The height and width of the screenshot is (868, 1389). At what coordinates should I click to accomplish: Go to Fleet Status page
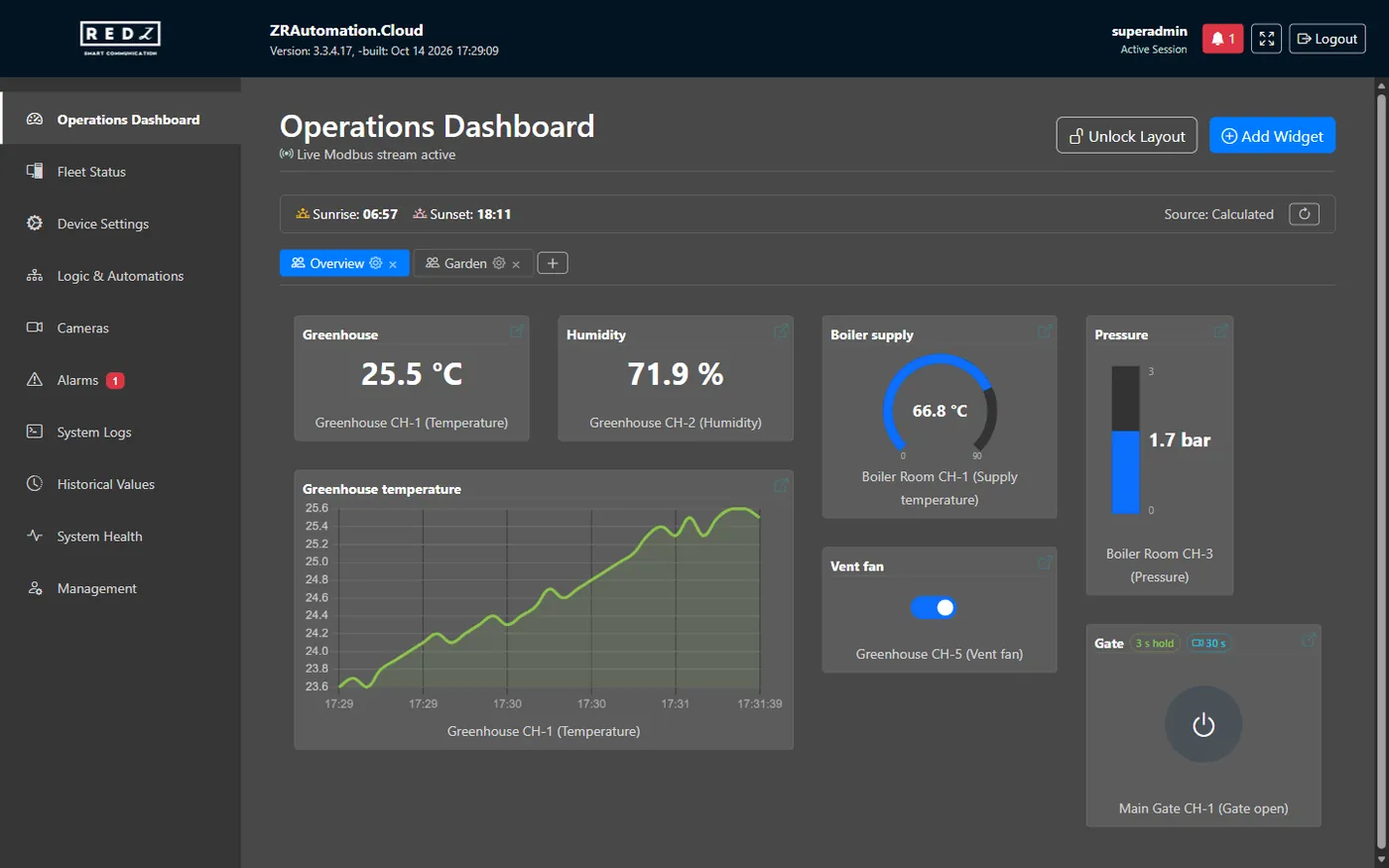121,172
